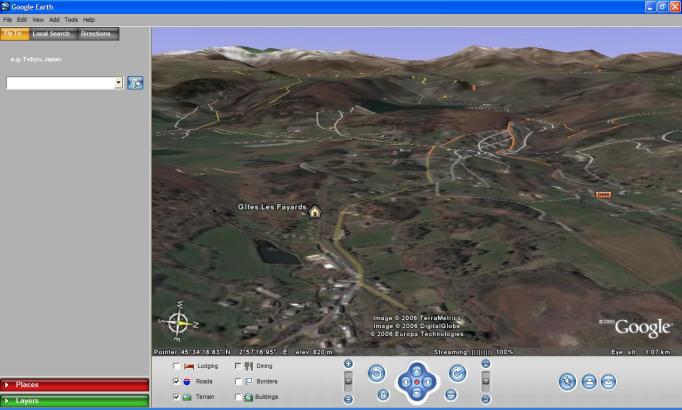Screen dimensions: 682x410
Task: Rotate view clockwise button
Action: click(458, 373)
